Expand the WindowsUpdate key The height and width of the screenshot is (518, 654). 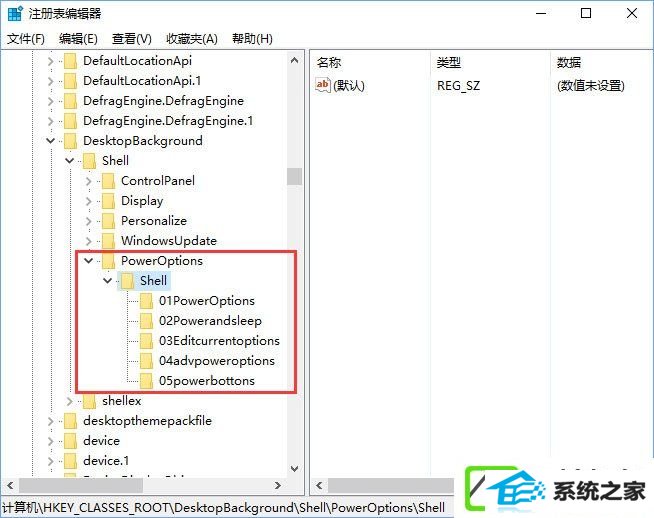point(88,241)
